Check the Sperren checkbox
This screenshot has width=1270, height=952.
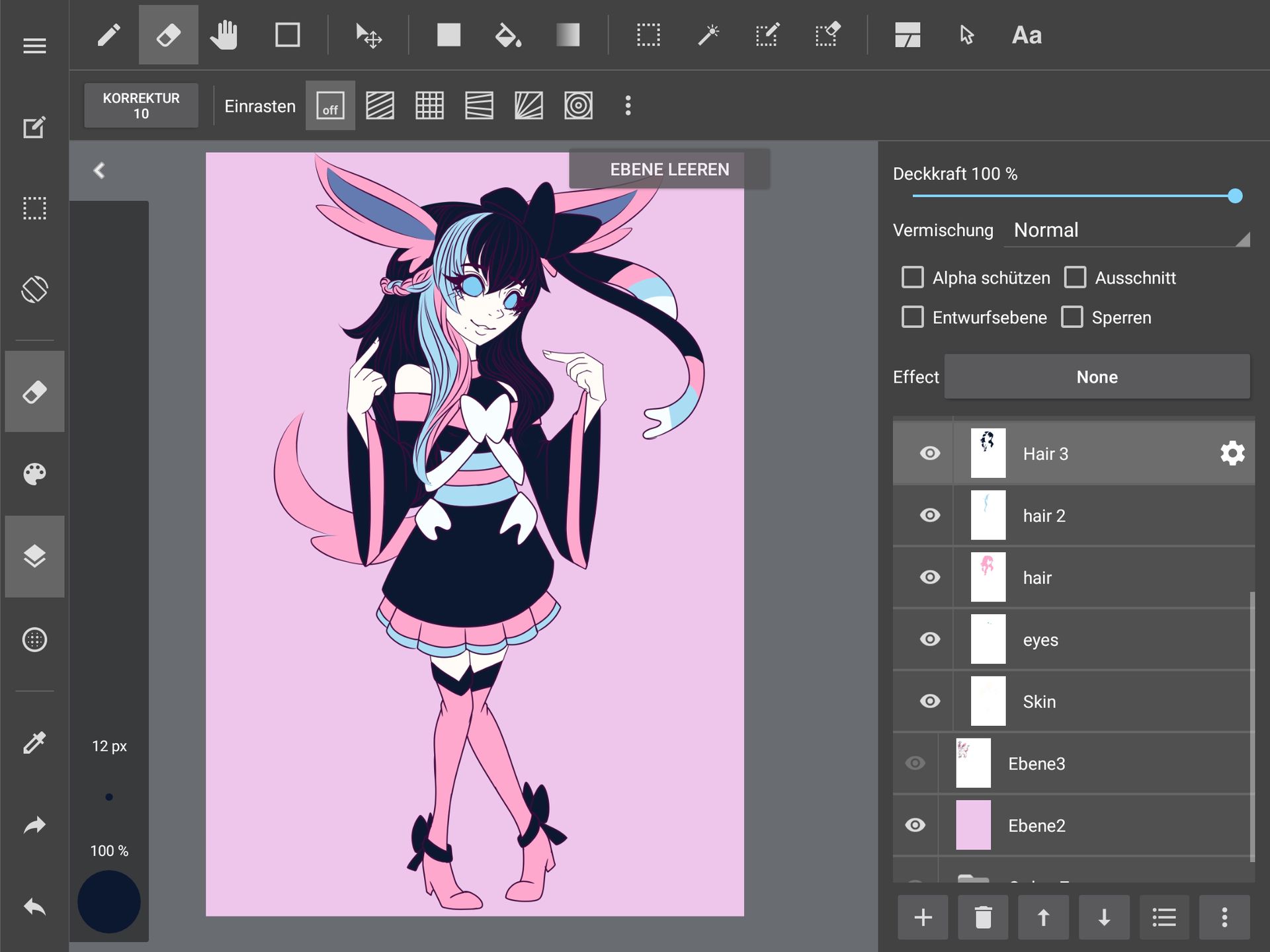(x=1072, y=317)
